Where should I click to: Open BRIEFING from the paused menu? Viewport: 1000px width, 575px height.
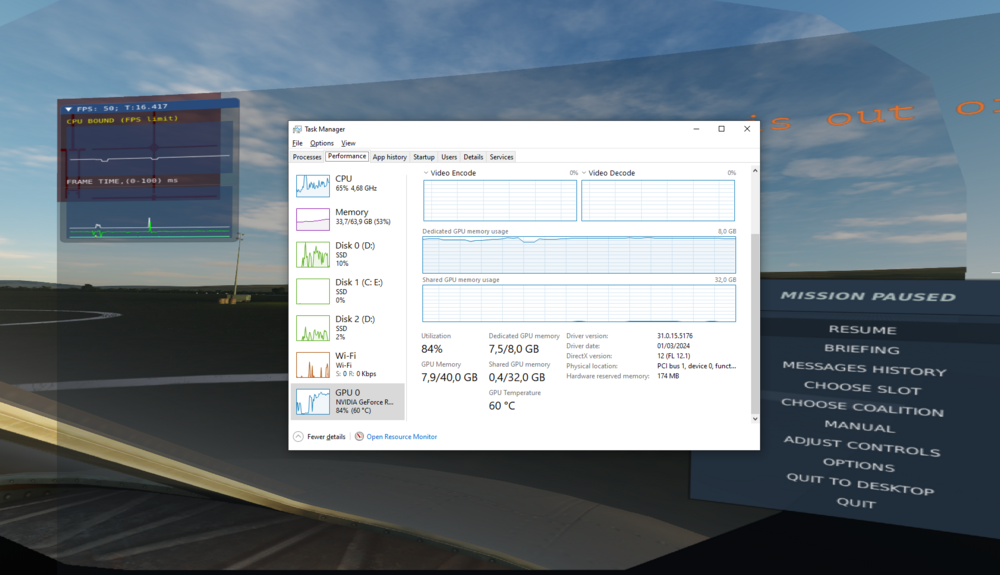pyautogui.click(x=862, y=349)
